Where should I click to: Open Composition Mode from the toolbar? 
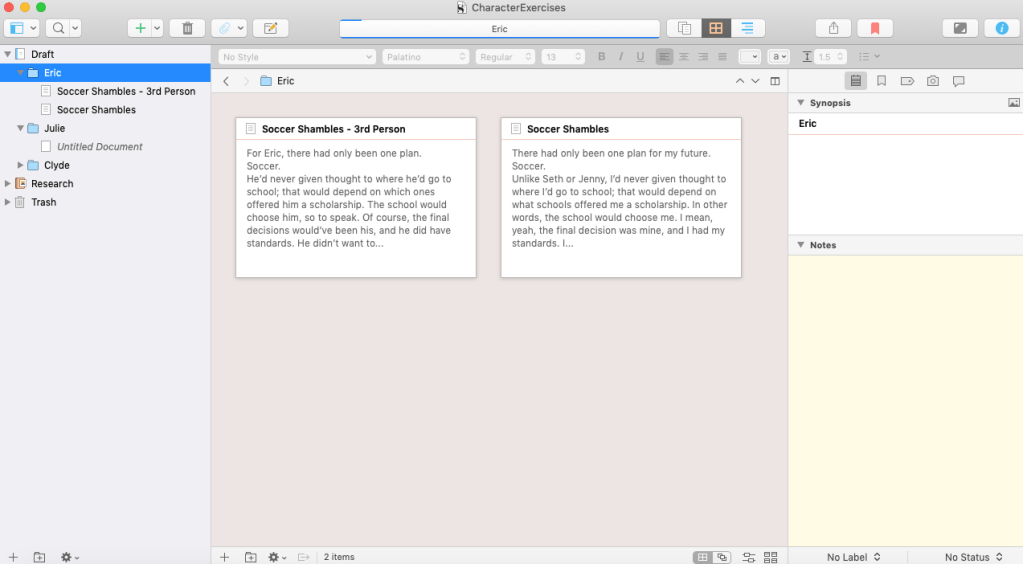pyautogui.click(x=960, y=28)
